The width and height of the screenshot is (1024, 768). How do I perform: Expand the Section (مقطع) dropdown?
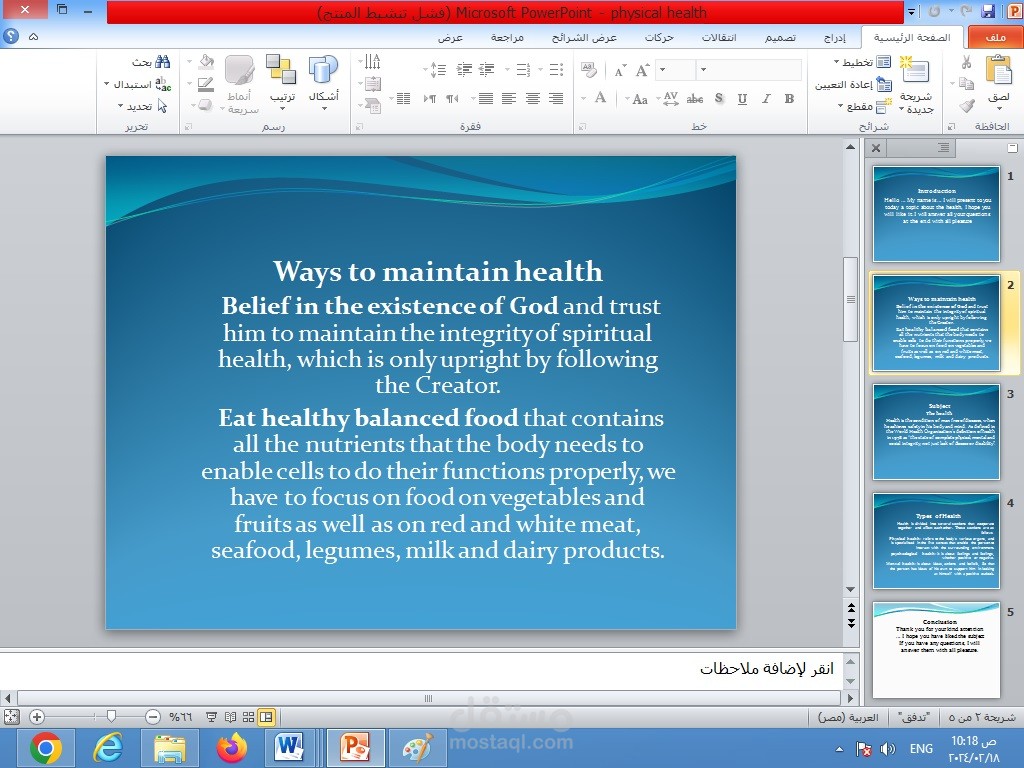(840, 106)
